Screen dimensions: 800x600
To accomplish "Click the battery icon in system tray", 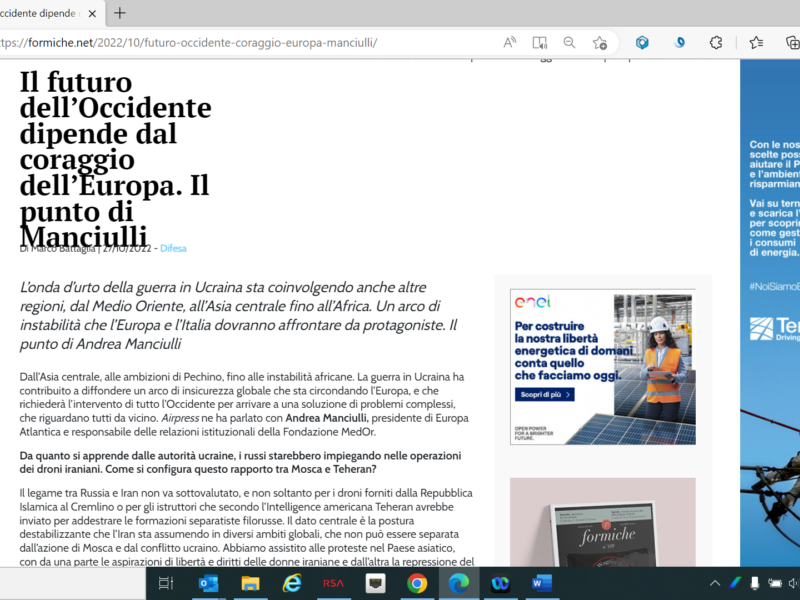I will click(x=774, y=583).
